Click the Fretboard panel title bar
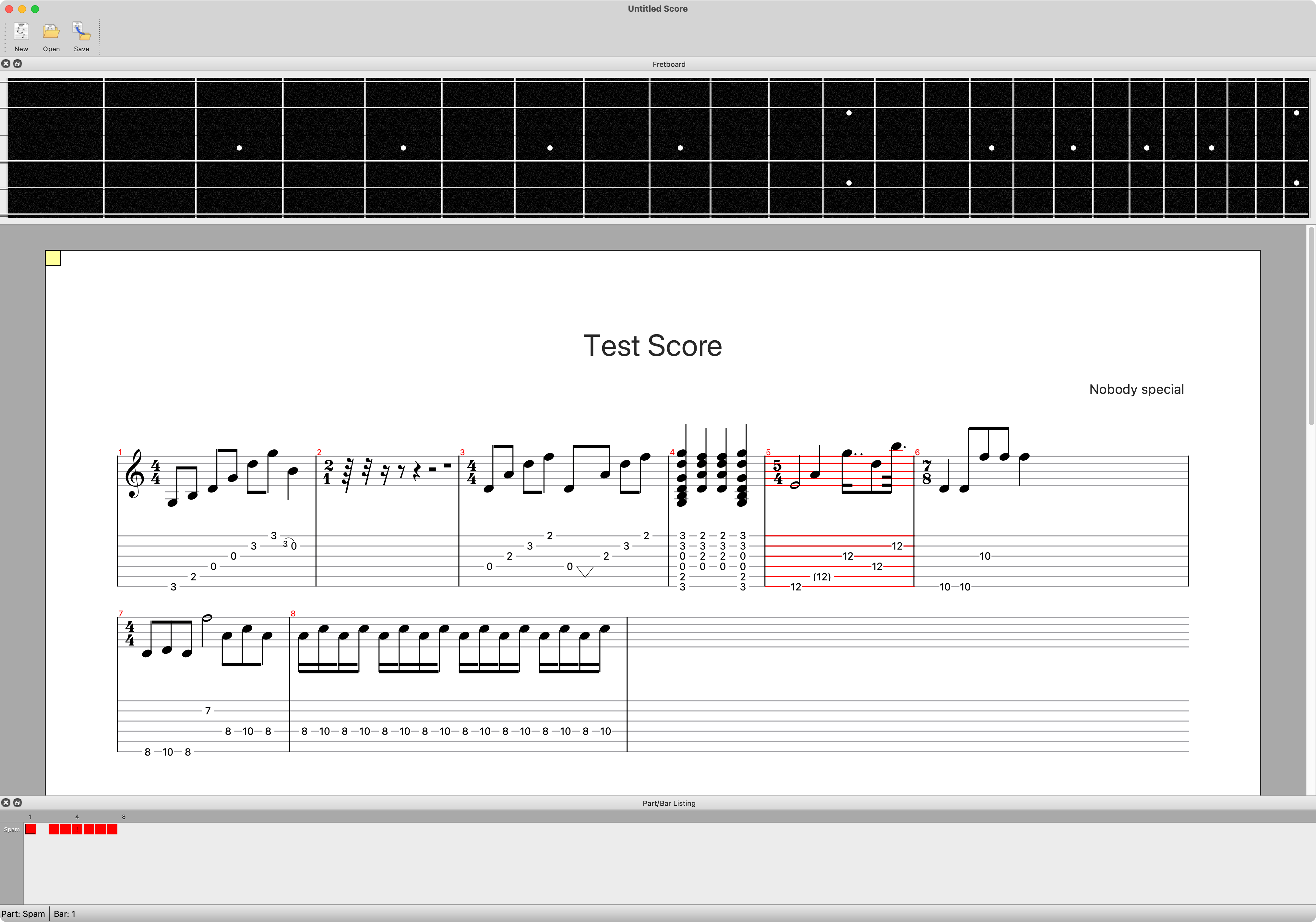This screenshot has height=922, width=1316. [x=668, y=64]
